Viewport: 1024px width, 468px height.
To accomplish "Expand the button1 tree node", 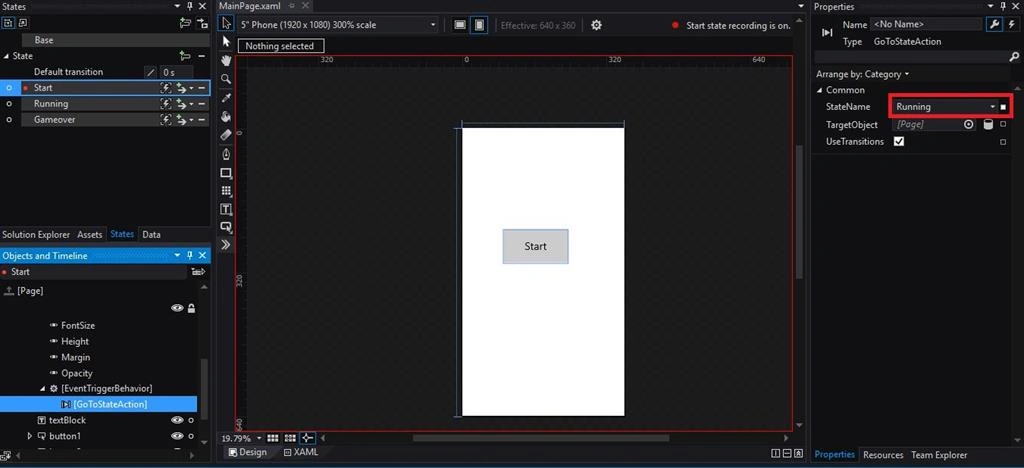I will coord(29,436).
